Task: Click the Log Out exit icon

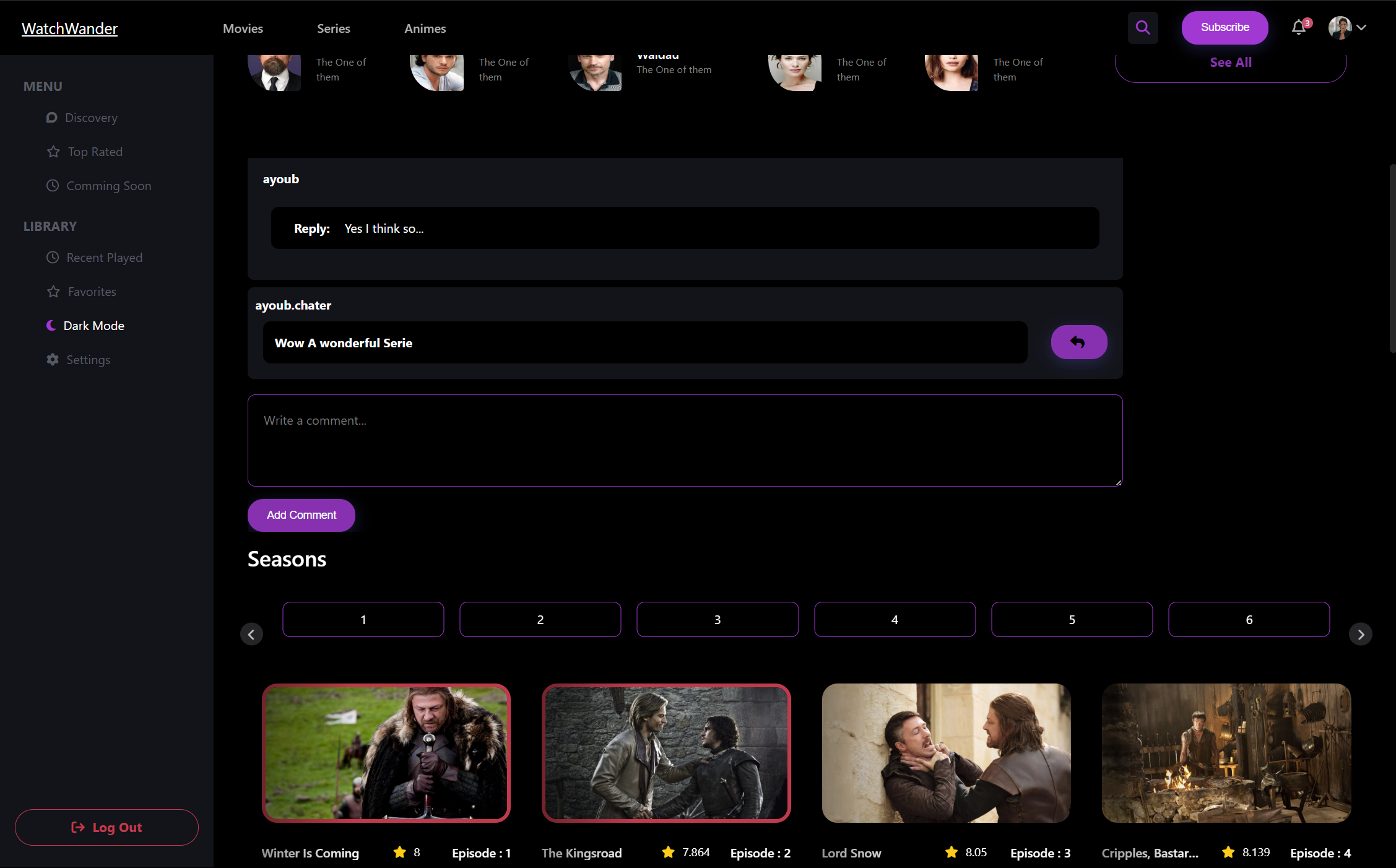Action: [78, 828]
